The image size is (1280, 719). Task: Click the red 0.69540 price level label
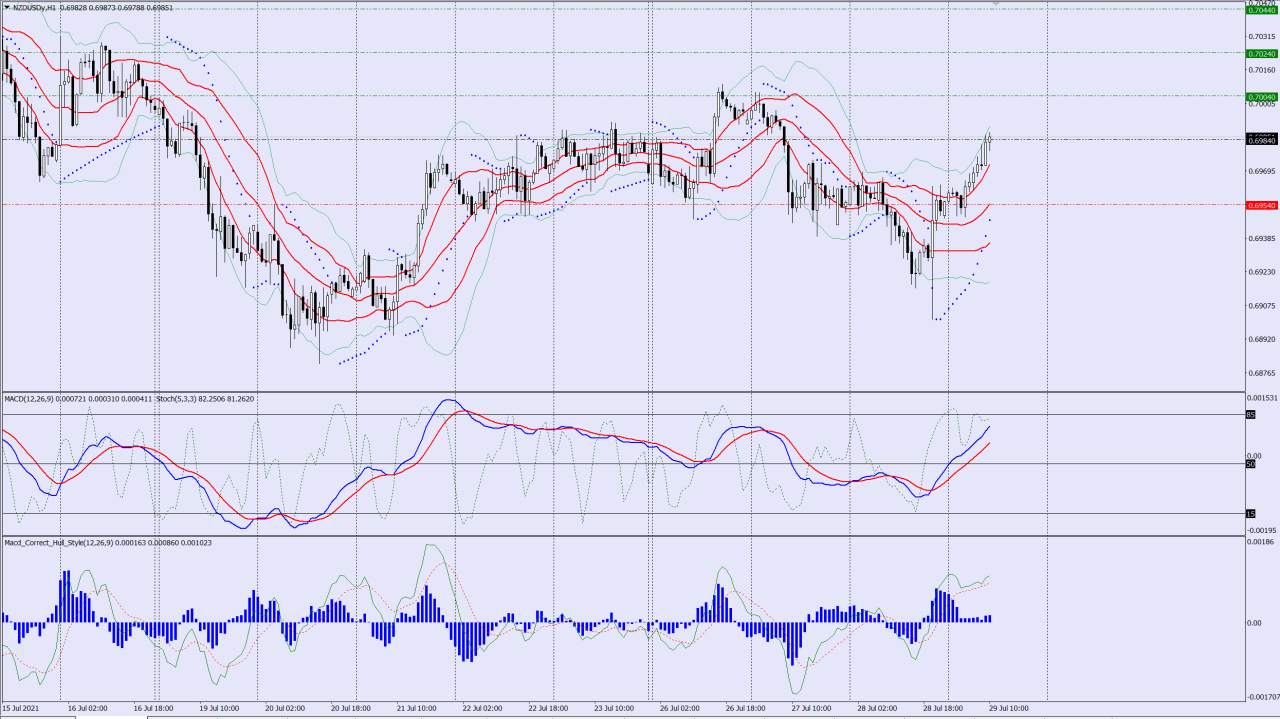[1262, 205]
